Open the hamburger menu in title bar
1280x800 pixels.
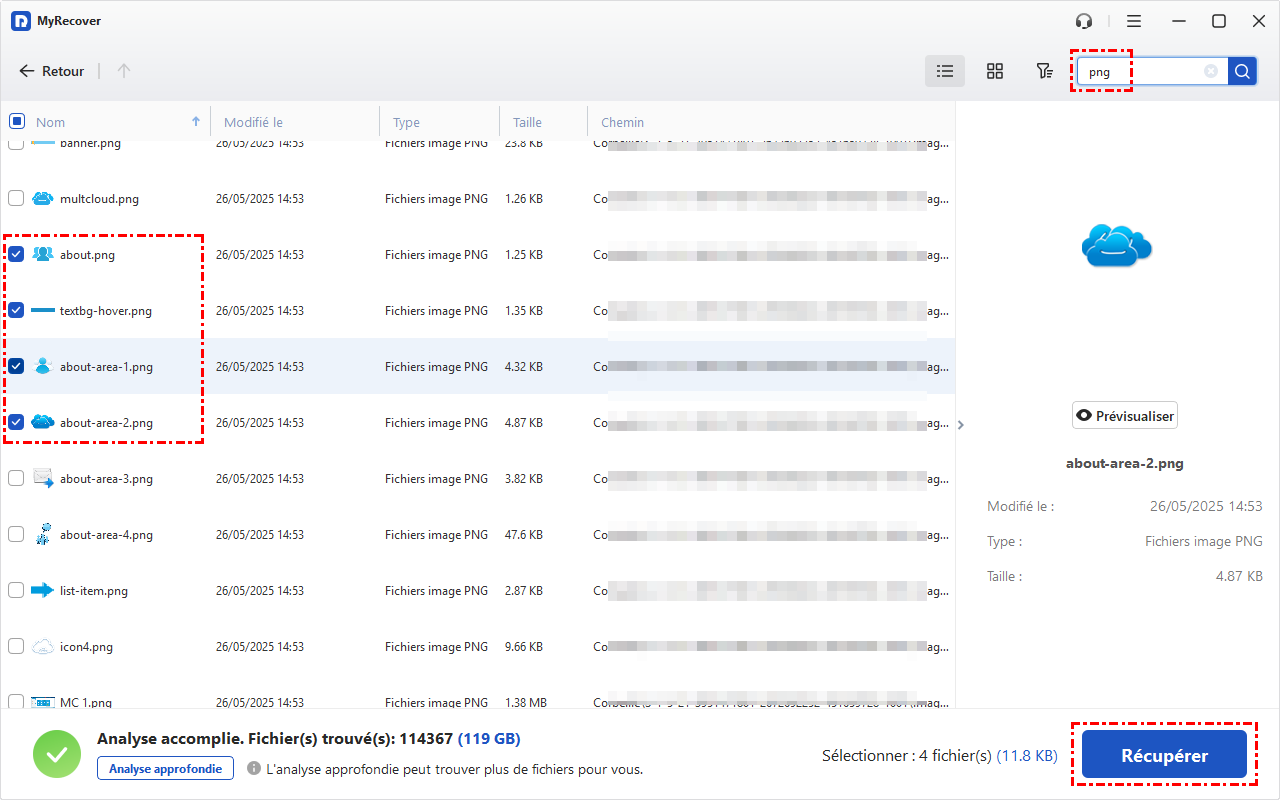coord(1134,21)
